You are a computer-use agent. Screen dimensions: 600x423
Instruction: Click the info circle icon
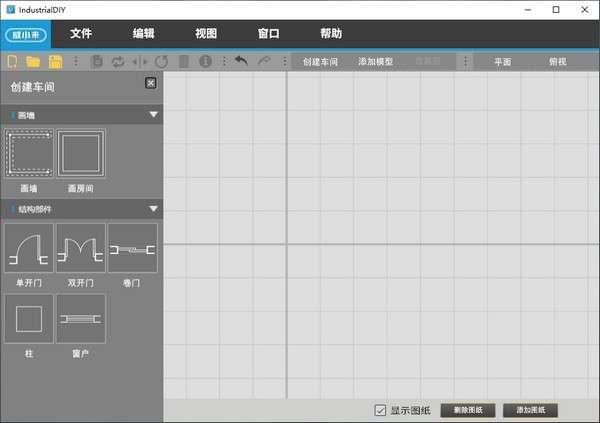tap(205, 62)
